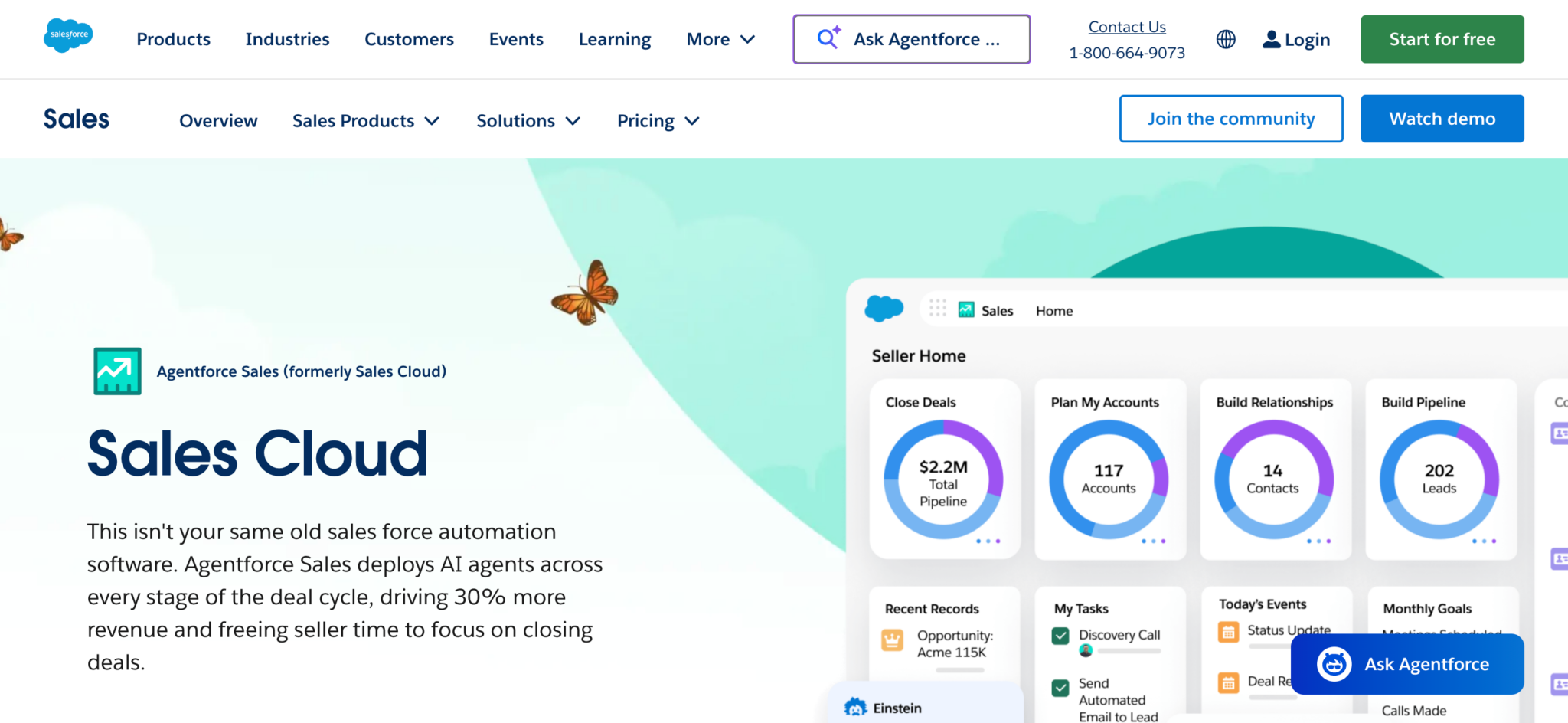
Task: Click the Login link text
Action: coord(1307,40)
